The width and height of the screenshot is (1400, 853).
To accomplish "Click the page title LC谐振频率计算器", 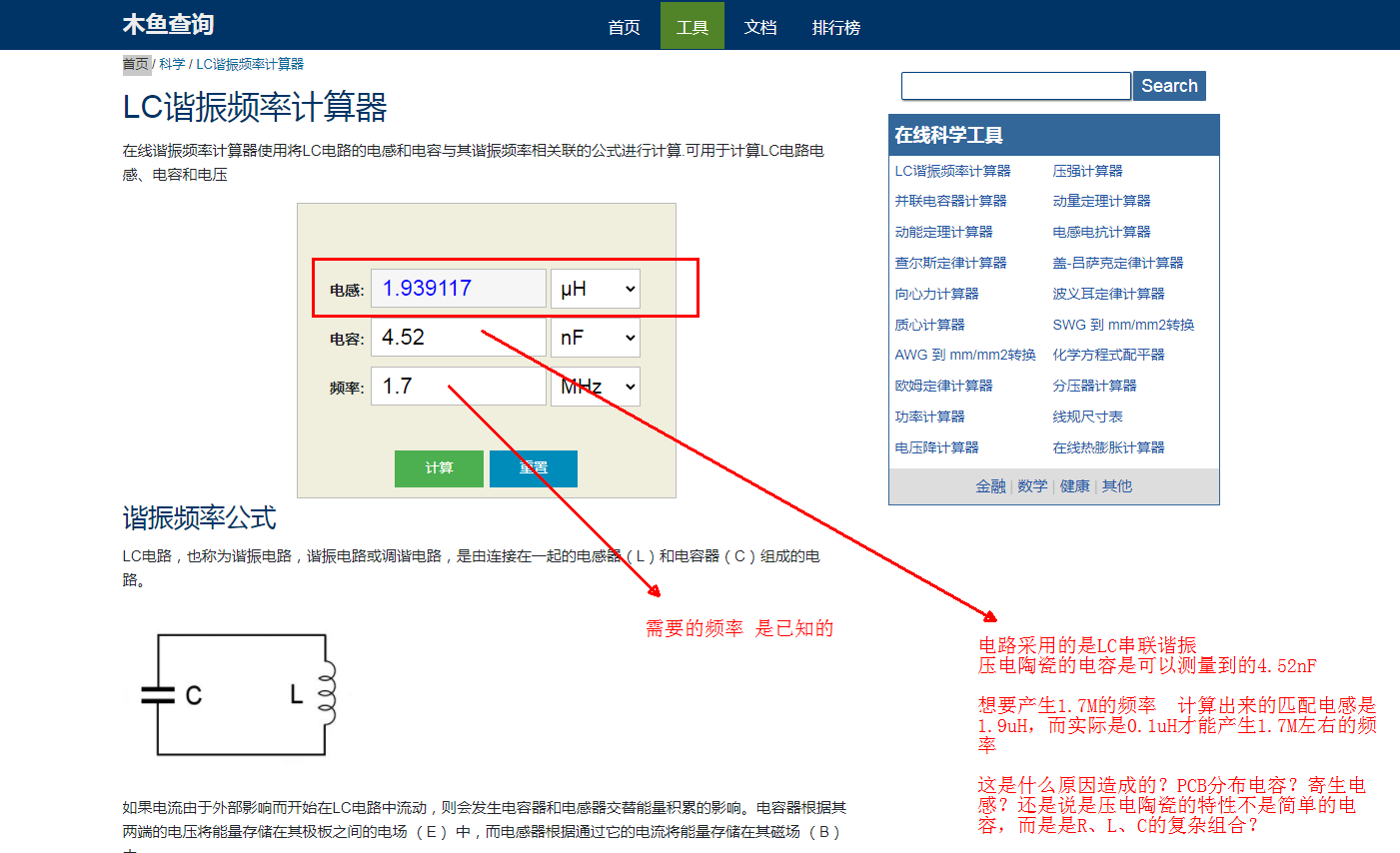I will [255, 107].
